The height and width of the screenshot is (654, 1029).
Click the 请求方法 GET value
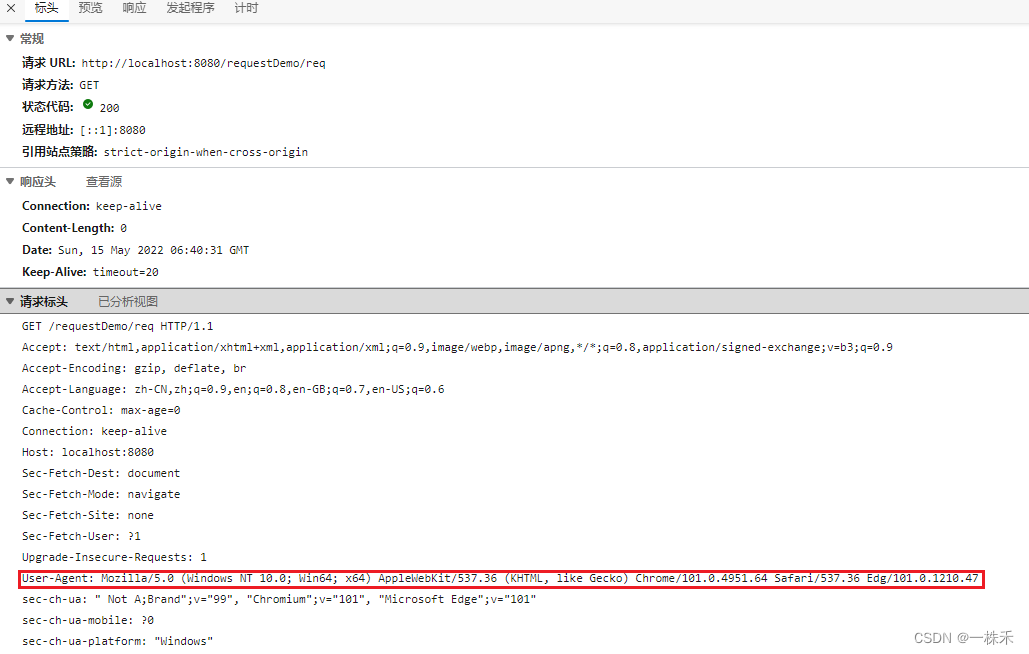[x=89, y=85]
